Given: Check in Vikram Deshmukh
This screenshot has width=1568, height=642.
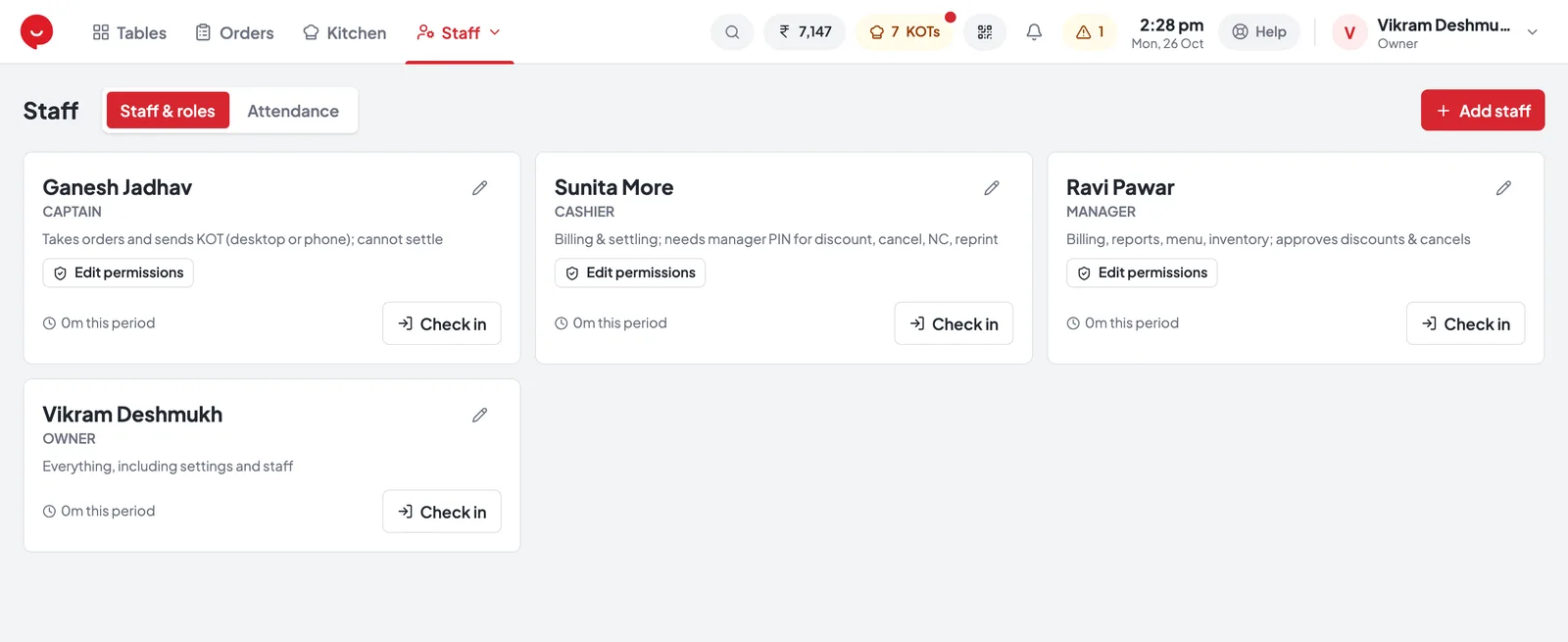Looking at the screenshot, I should [x=442, y=512].
